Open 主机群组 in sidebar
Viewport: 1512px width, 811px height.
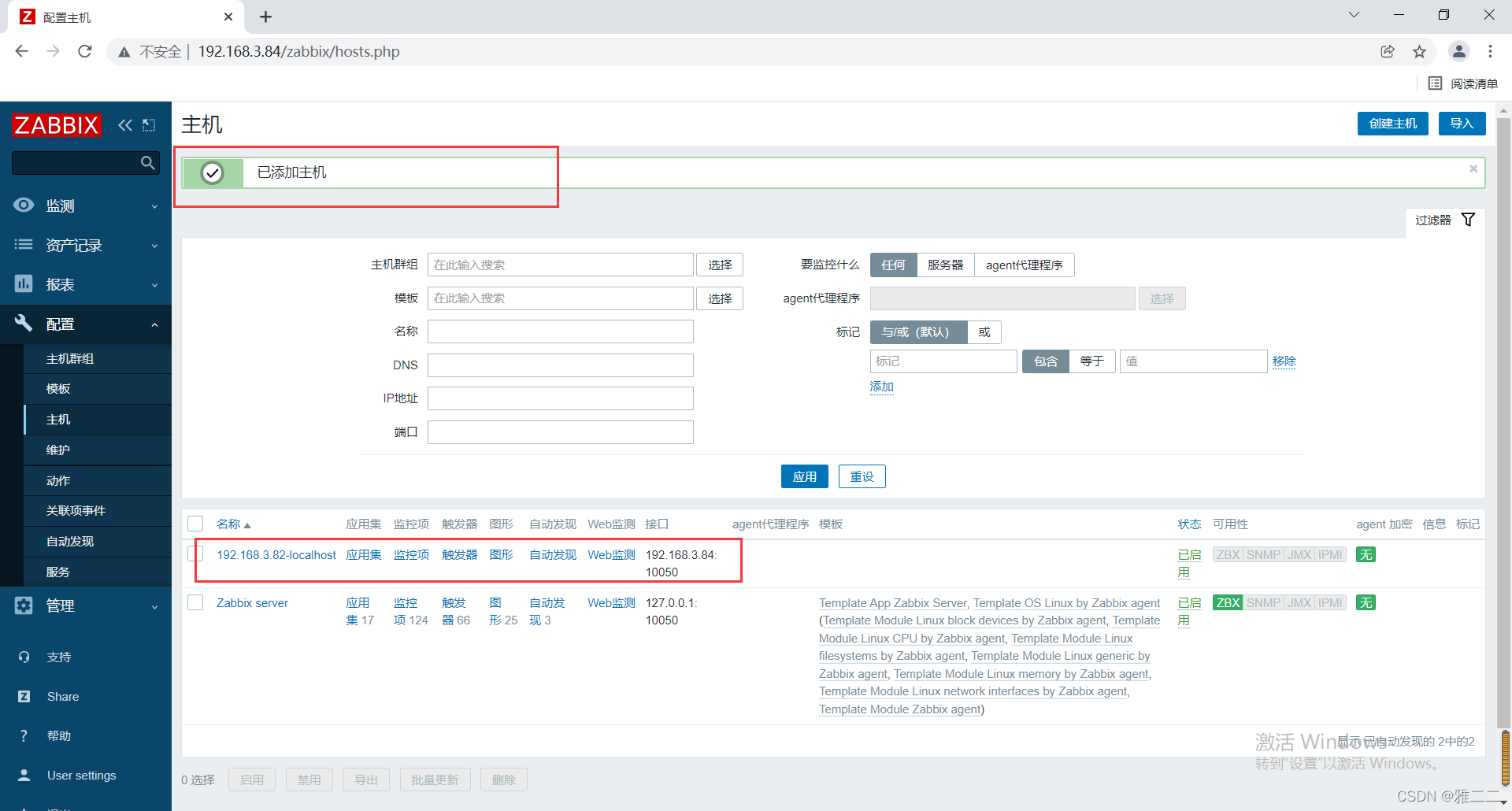click(98, 358)
